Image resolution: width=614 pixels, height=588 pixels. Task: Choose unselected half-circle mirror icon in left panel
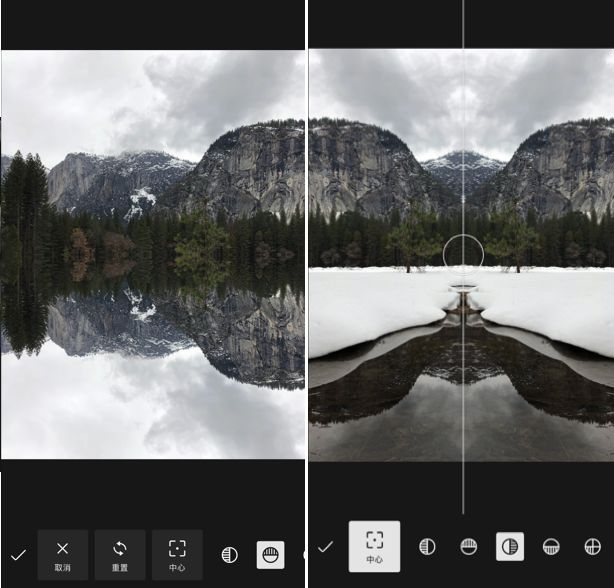(229, 555)
